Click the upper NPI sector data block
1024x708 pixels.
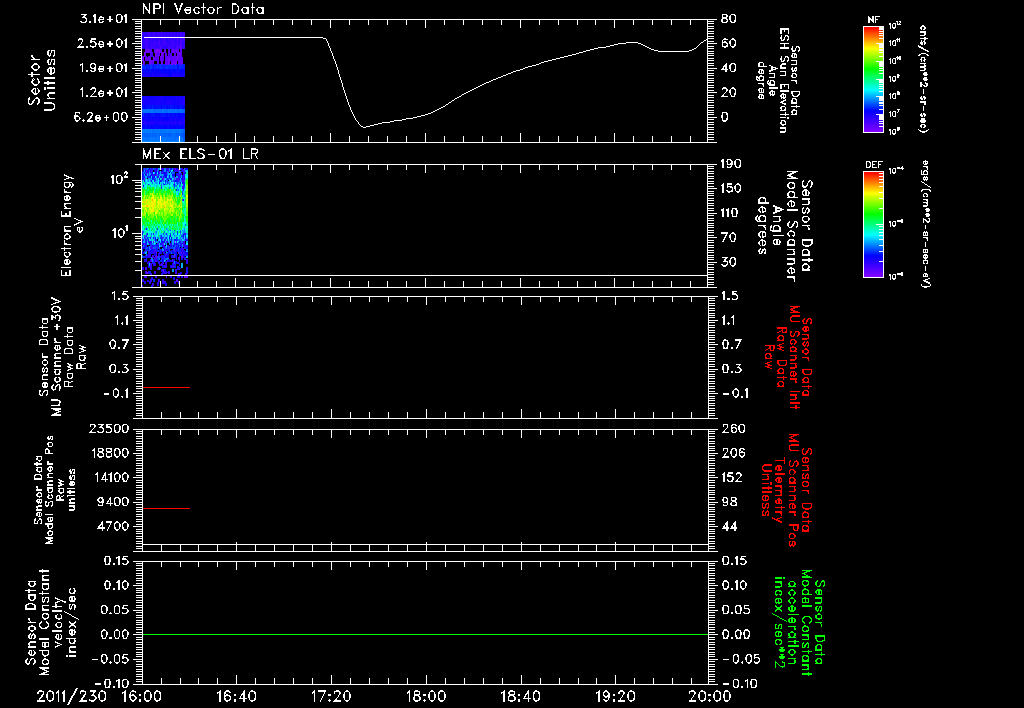point(163,54)
